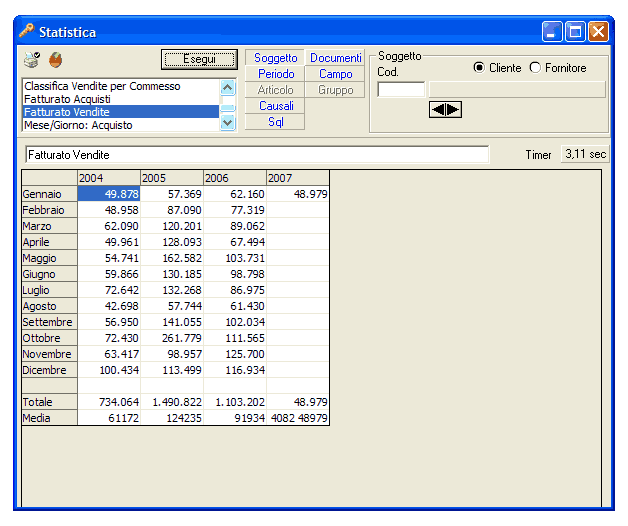The image size is (628, 526).
Task: Select total cell 734.064
Action: click(109, 402)
